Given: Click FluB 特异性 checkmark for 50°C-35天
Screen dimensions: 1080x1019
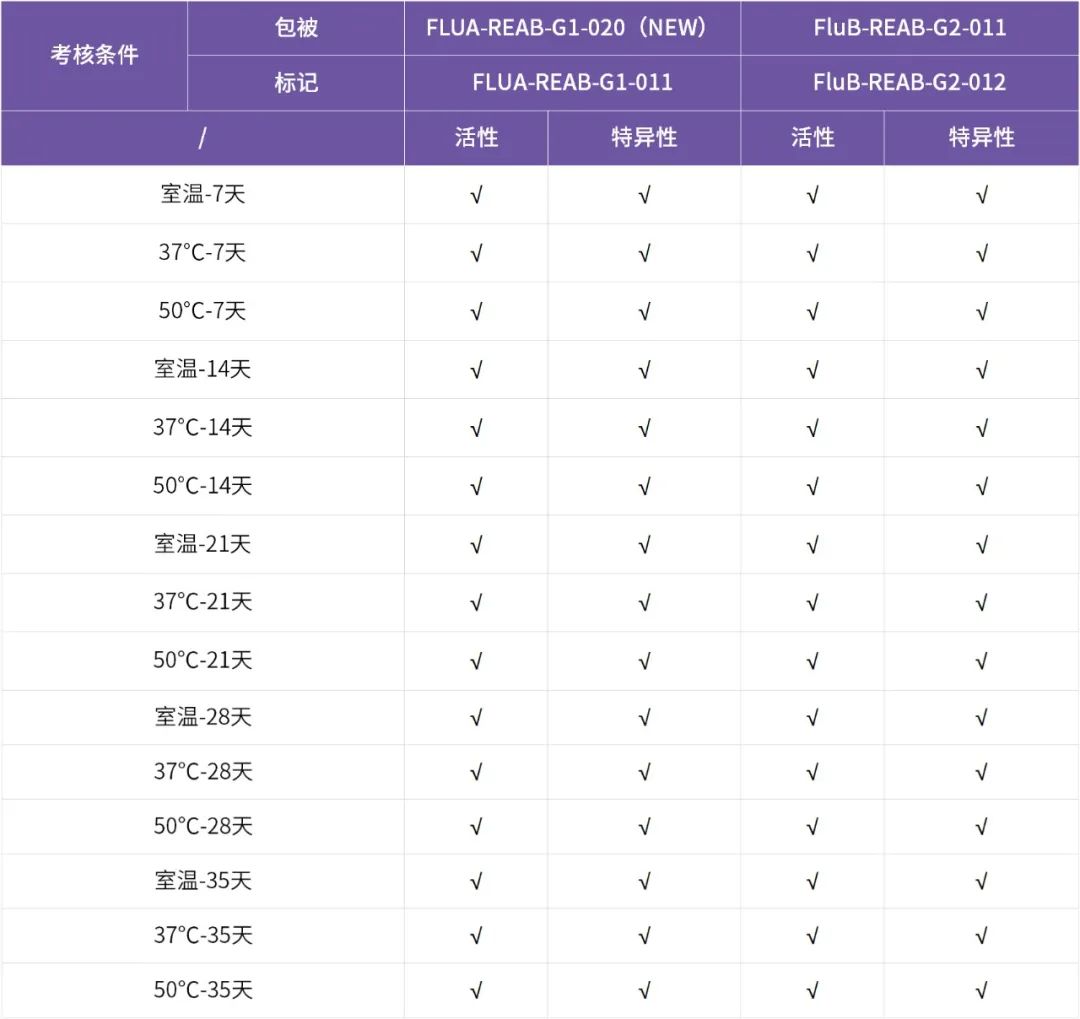Looking at the screenshot, I should [981, 991].
